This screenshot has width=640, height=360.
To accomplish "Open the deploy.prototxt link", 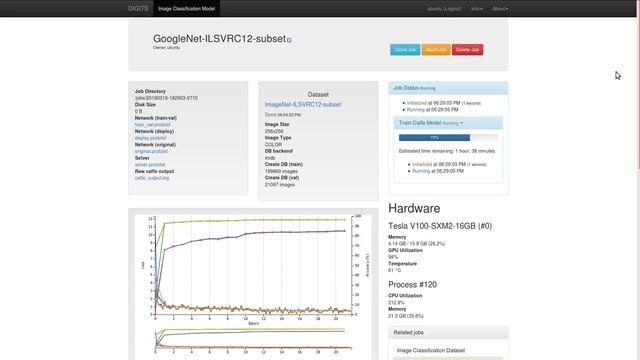I will (x=151, y=138).
